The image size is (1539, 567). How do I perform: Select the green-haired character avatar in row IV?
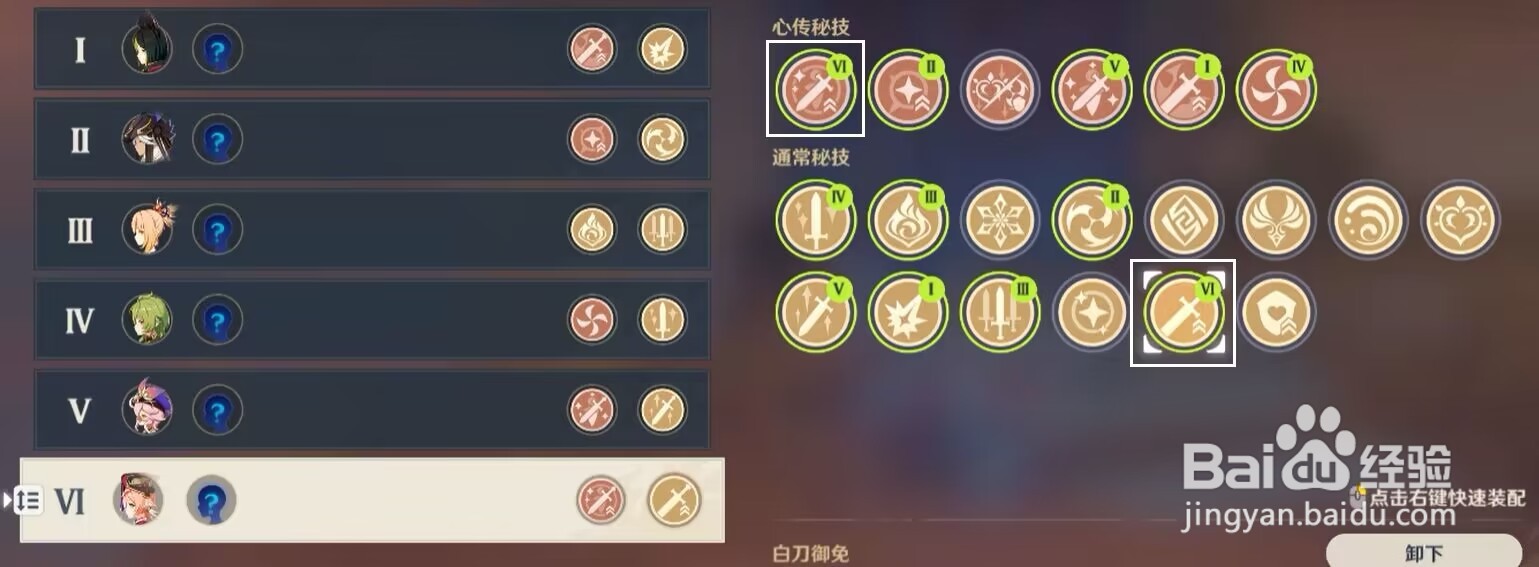[x=147, y=319]
